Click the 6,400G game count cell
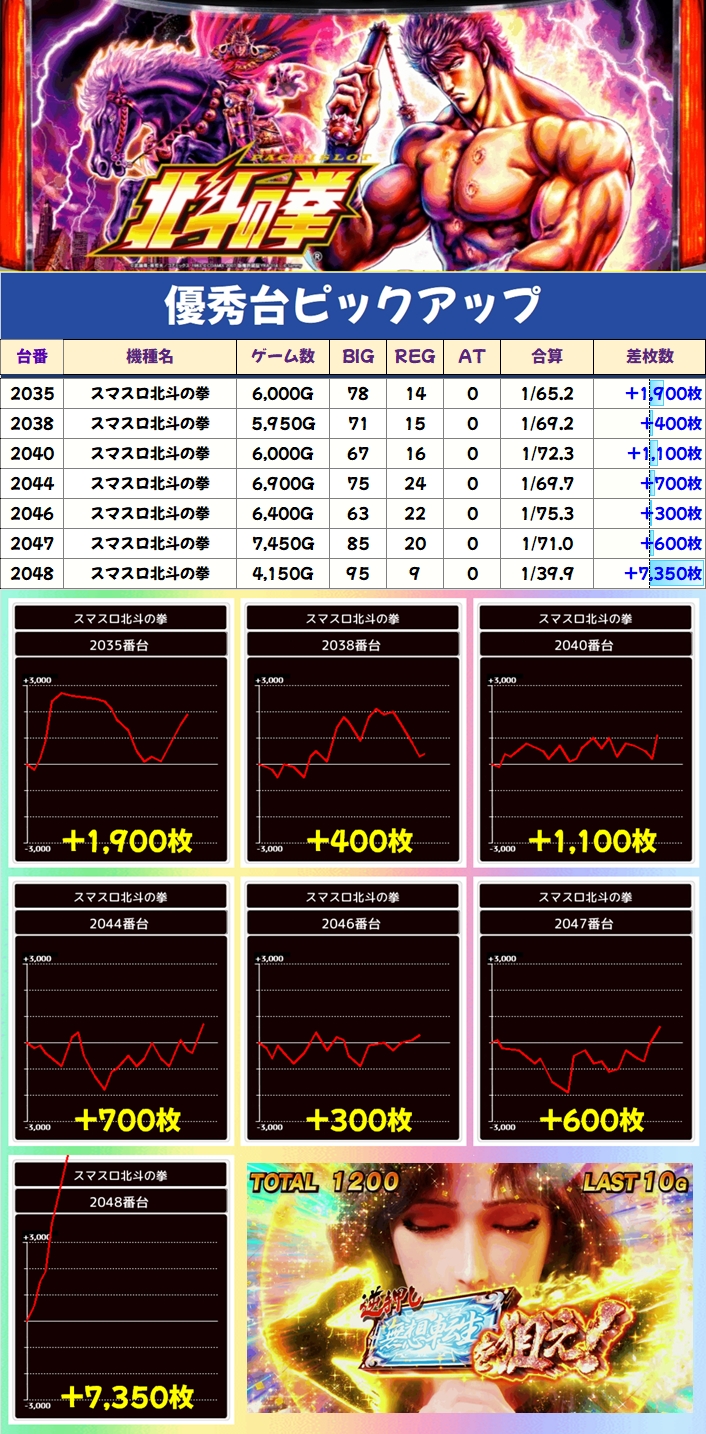706x1434 pixels. 283,514
